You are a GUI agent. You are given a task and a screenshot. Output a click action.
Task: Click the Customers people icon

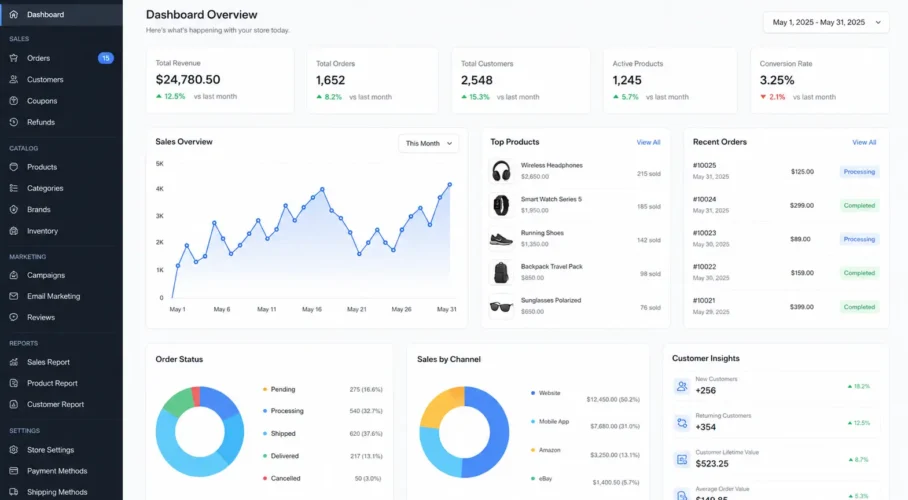[14, 79]
